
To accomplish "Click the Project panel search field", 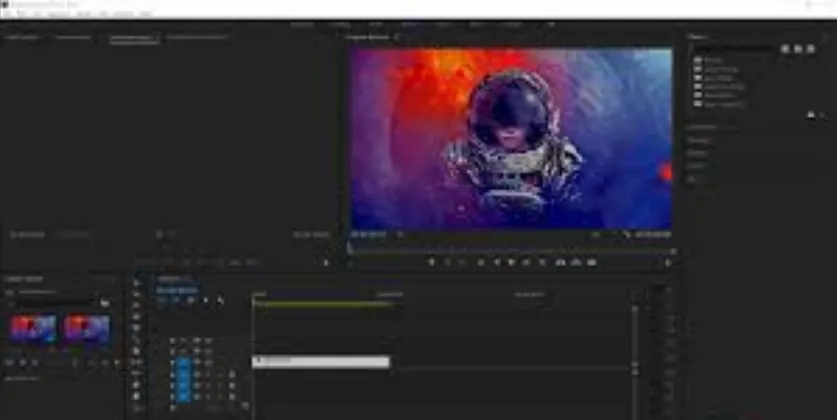I will (x=53, y=303).
